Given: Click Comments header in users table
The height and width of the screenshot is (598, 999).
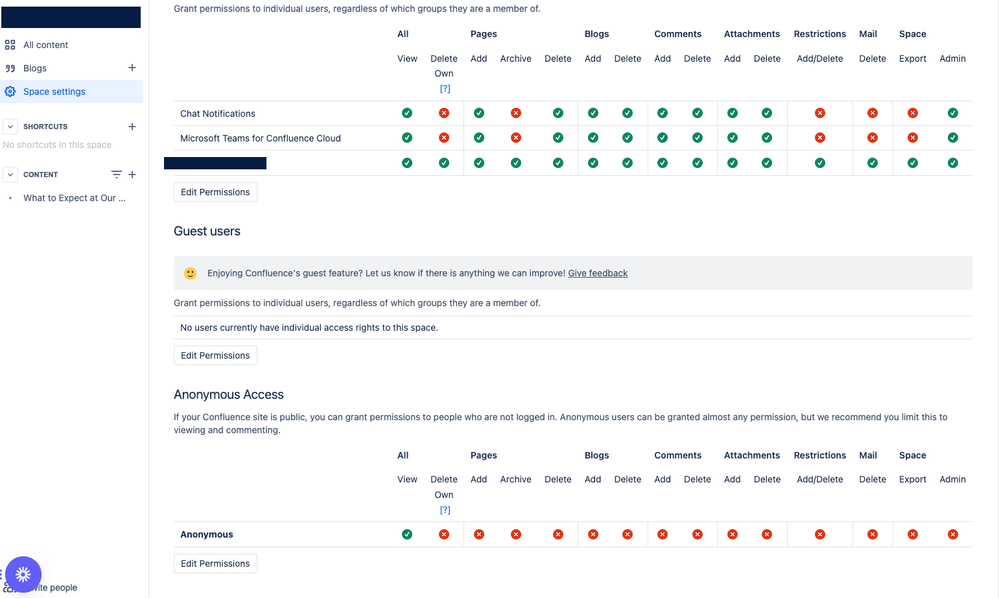Looking at the screenshot, I should click(678, 34).
